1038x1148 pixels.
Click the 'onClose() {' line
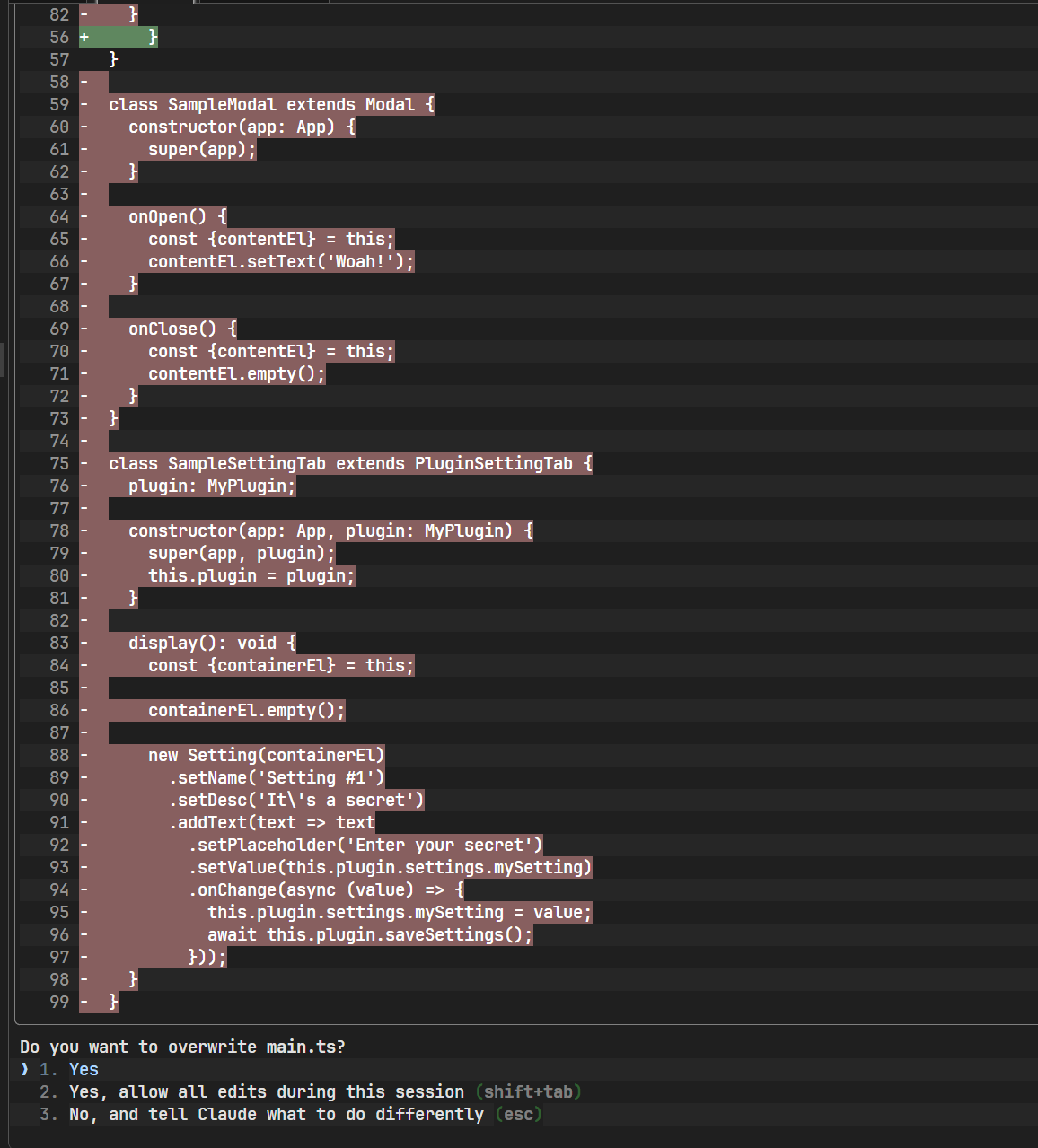point(182,329)
